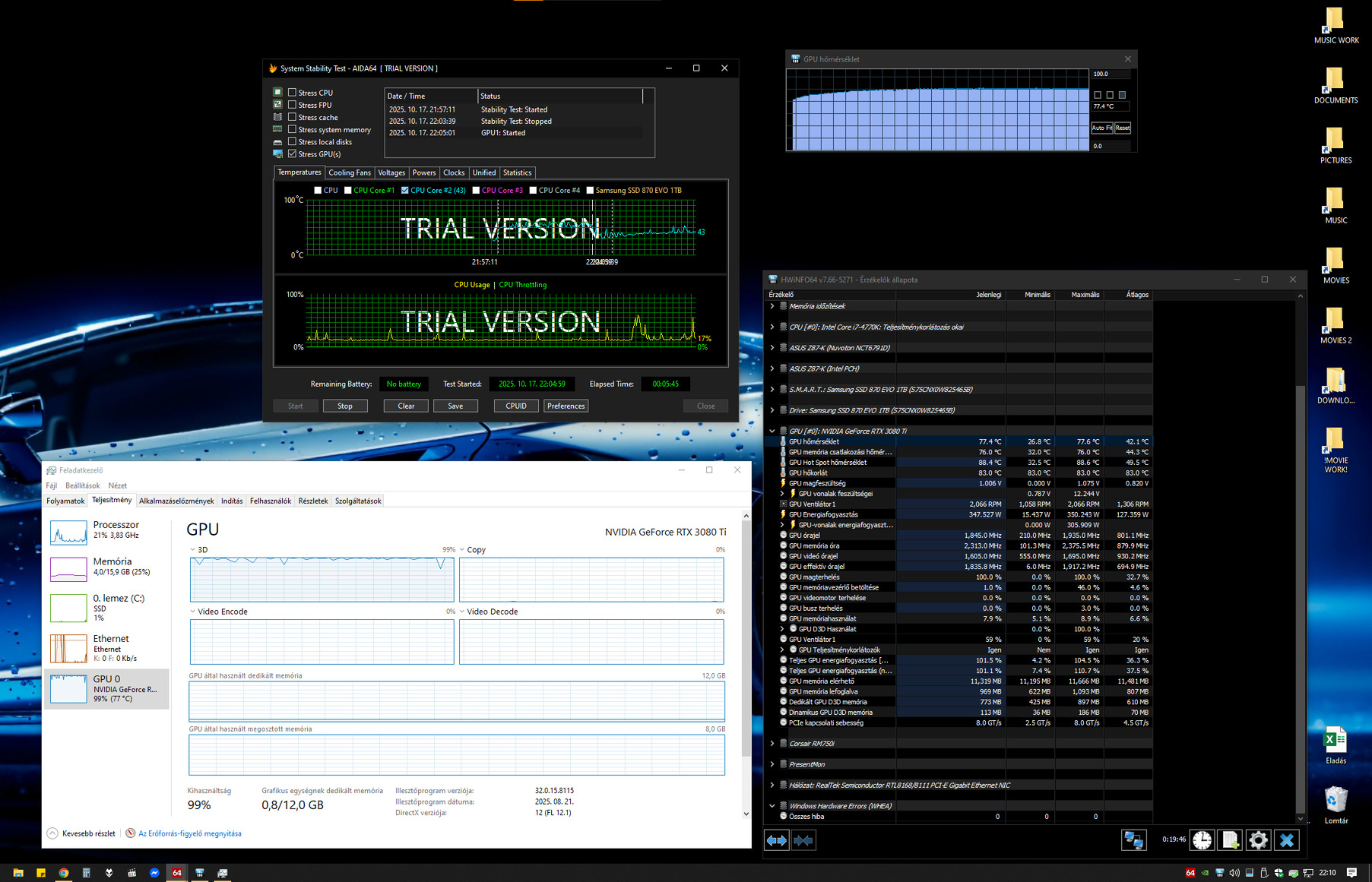The height and width of the screenshot is (882, 1372).
Task: Click the volume icon in system tray
Action: pyautogui.click(x=1234, y=873)
